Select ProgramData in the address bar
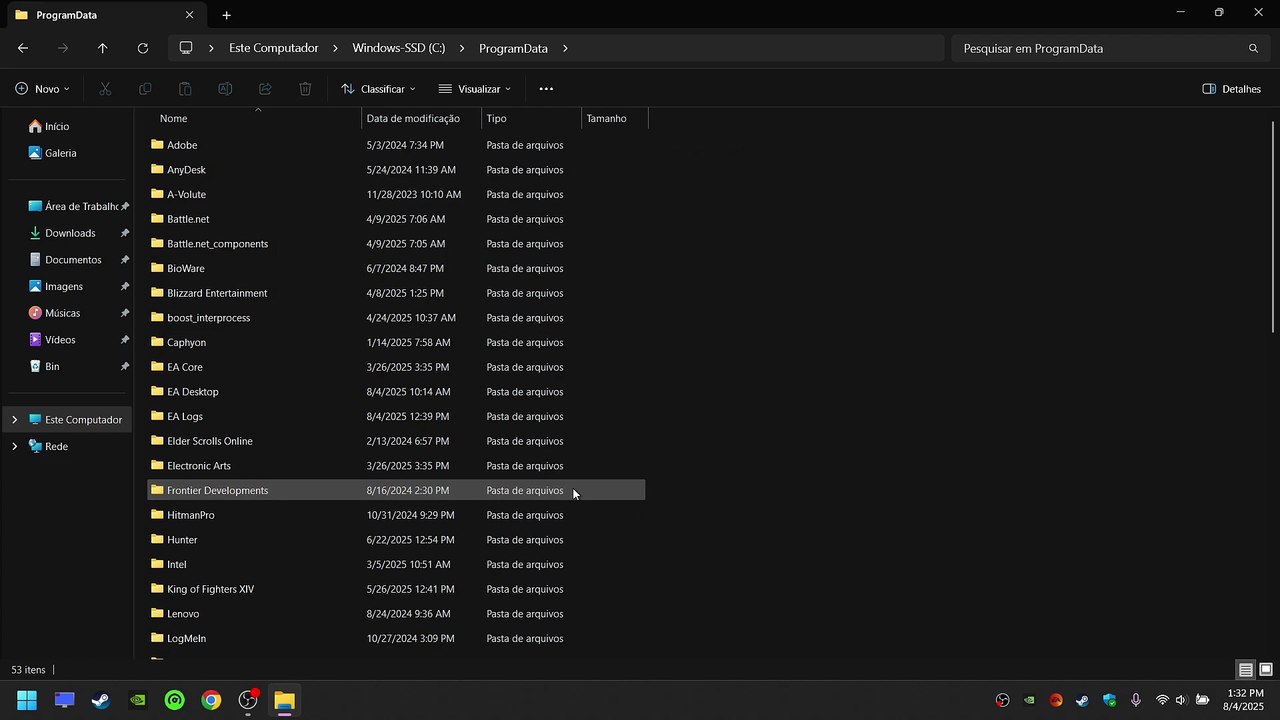 (513, 48)
